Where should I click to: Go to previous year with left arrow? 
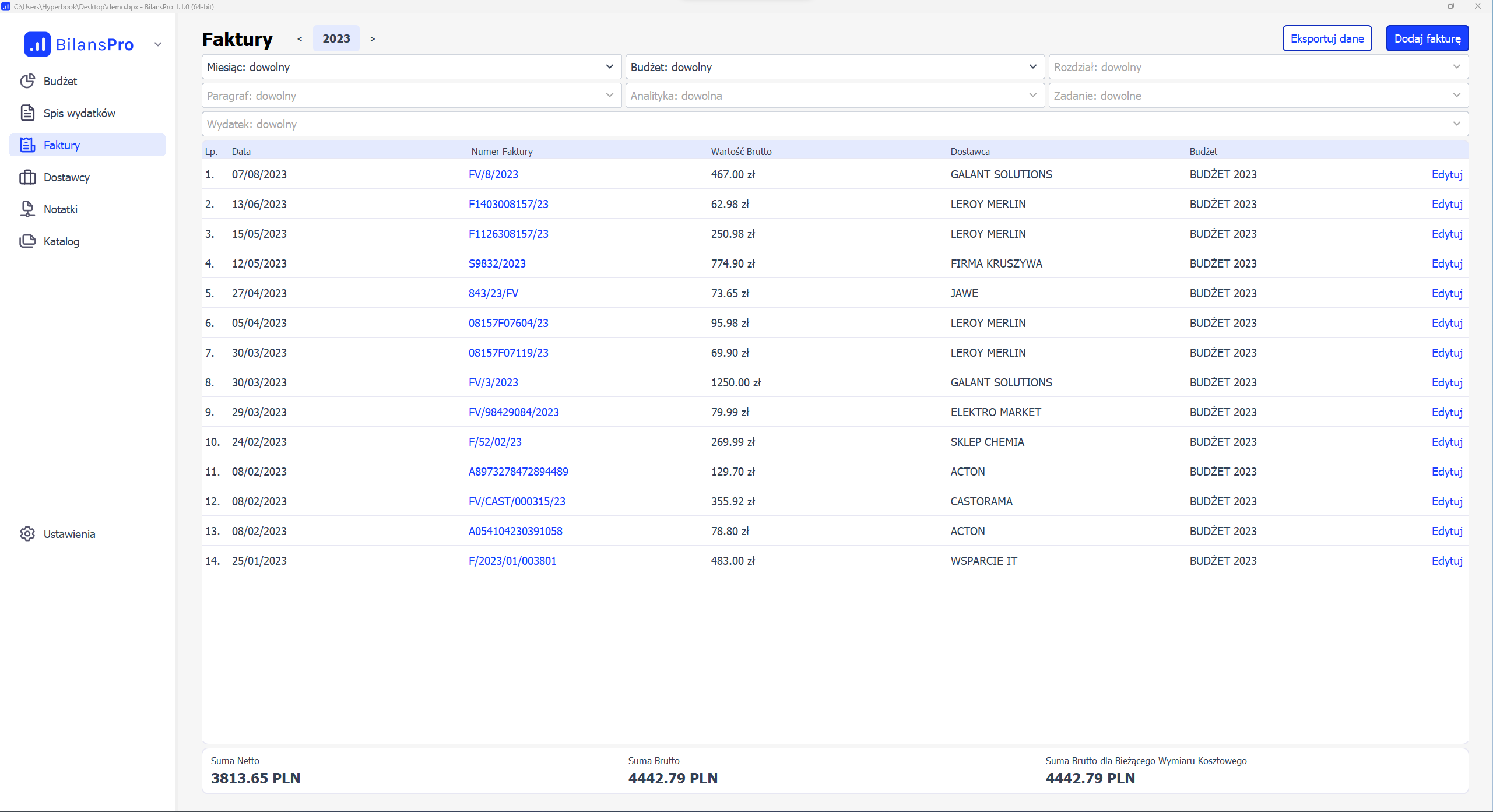point(300,39)
